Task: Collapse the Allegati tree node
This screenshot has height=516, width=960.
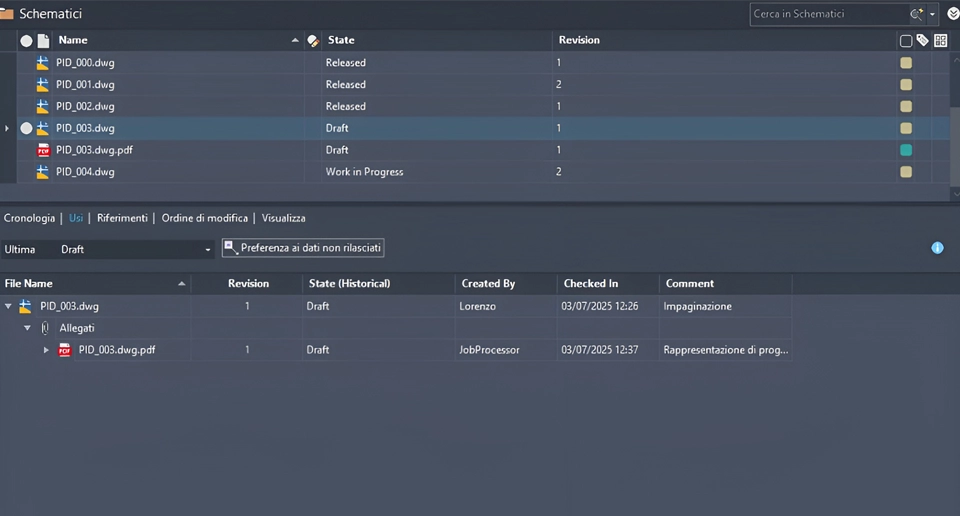Action: point(28,328)
